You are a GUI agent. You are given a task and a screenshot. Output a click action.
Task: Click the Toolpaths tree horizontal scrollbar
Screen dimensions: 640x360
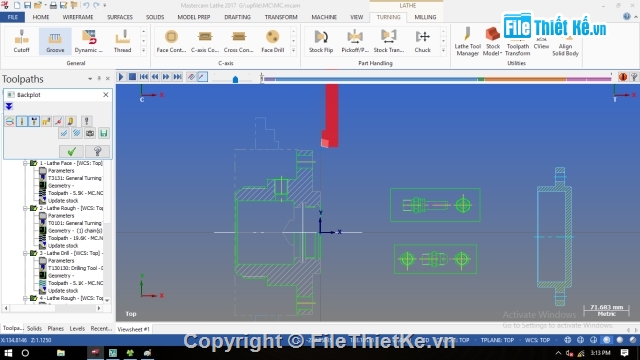52,308
